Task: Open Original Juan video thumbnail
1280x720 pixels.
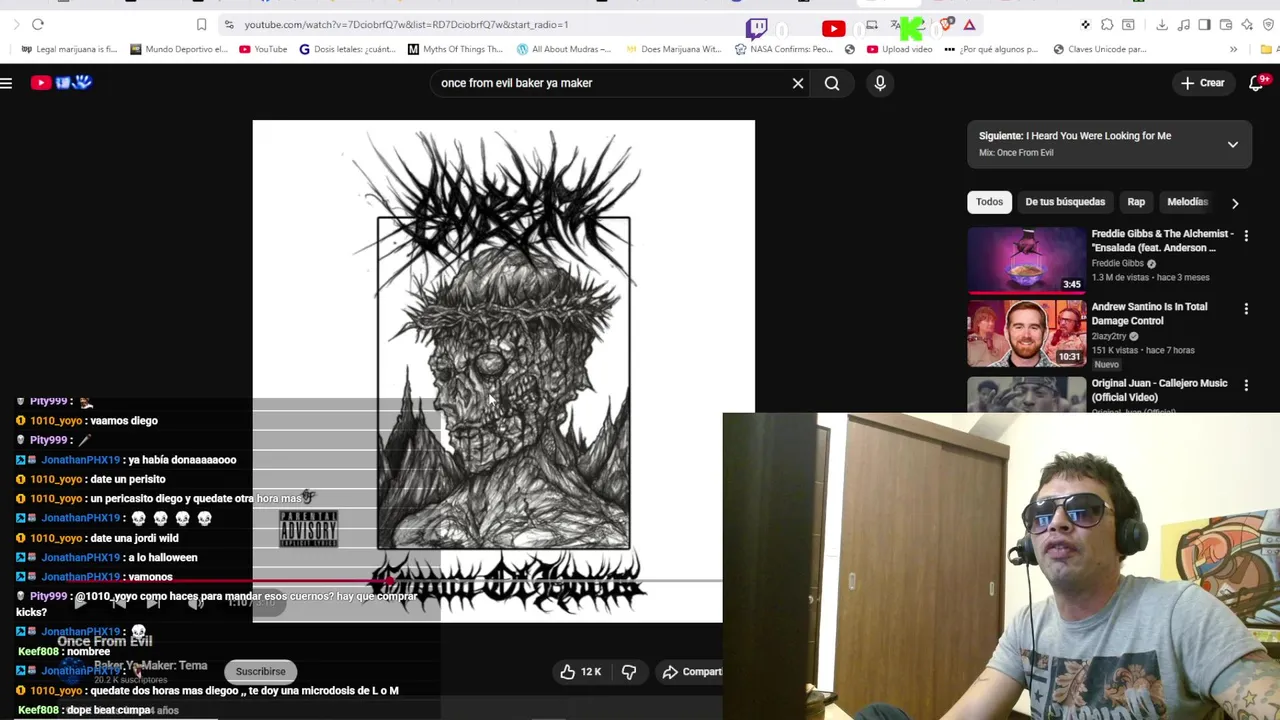Action: [1026, 394]
